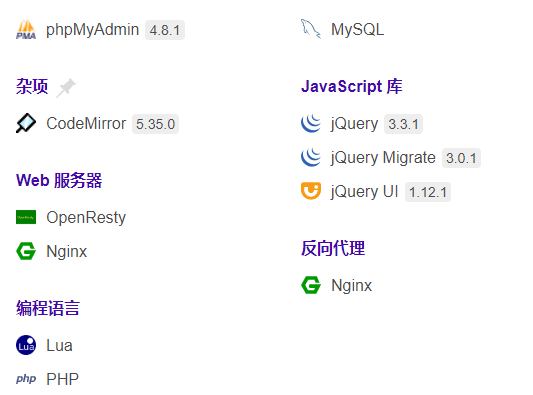
Task: Open the phpMyAdmin technology link
Action: tap(92, 30)
